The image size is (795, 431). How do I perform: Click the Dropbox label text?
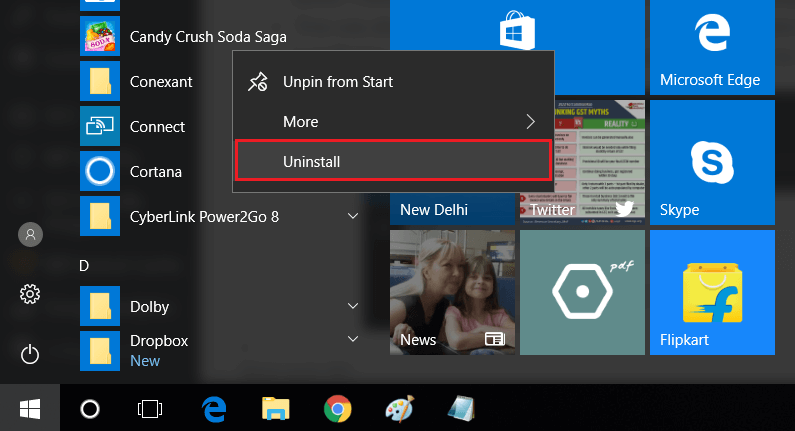click(x=159, y=341)
